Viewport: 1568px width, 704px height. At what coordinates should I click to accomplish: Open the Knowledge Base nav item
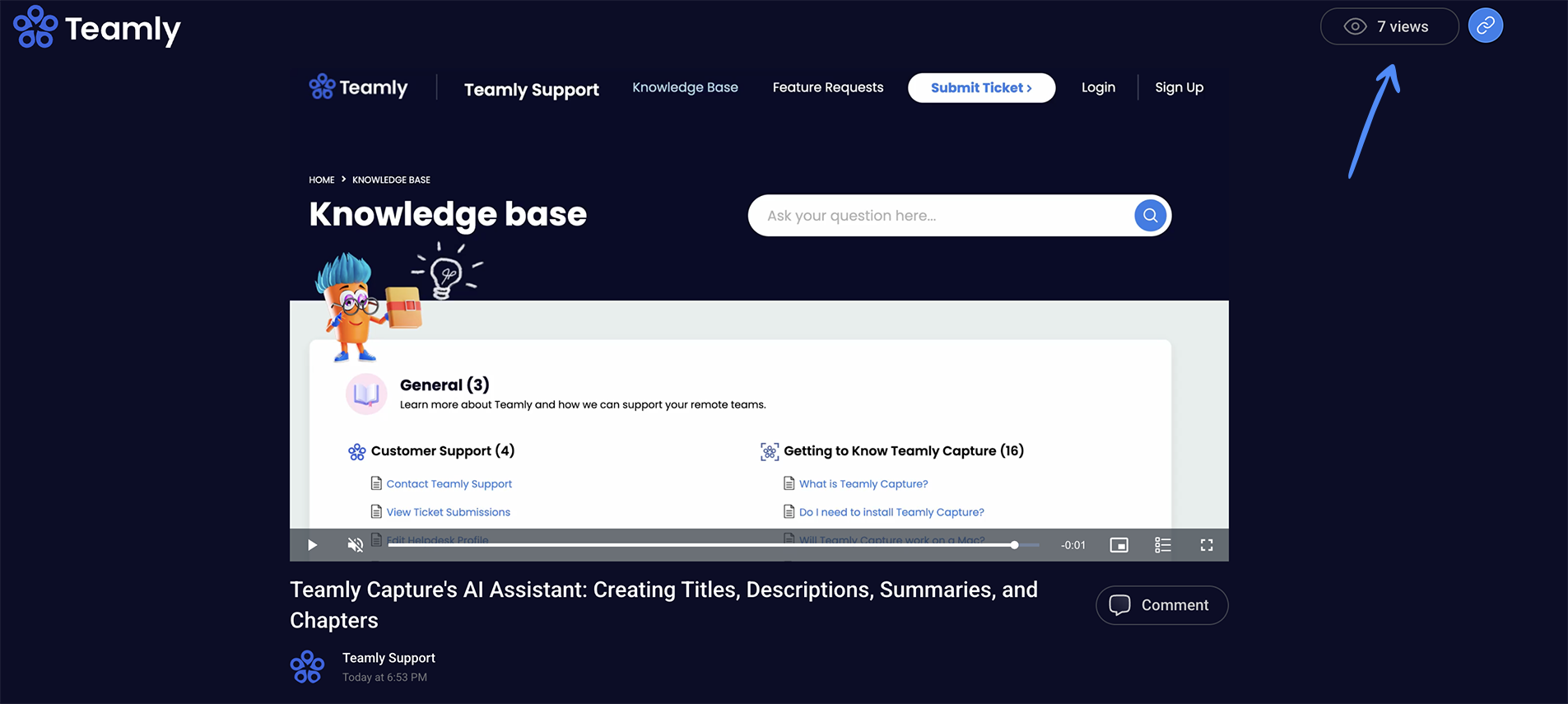click(x=685, y=87)
